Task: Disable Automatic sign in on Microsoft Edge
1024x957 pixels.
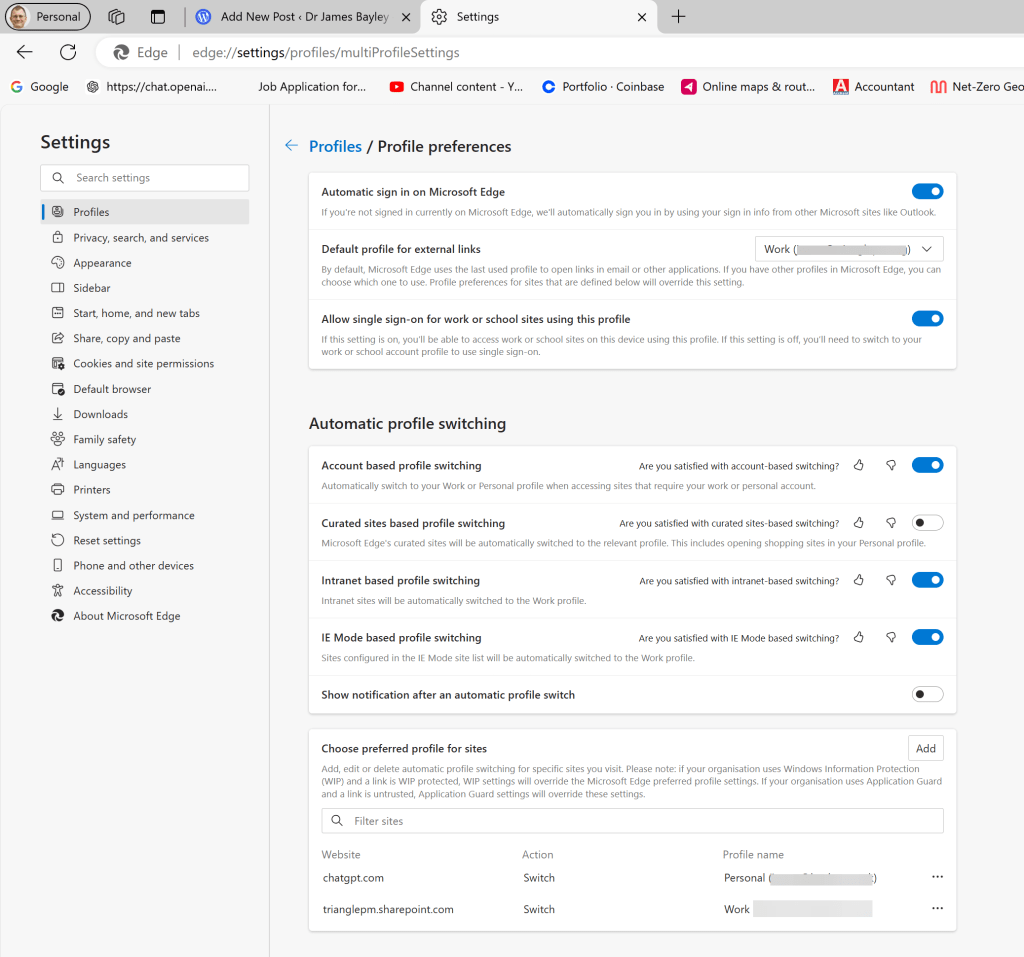Action: 927,192
